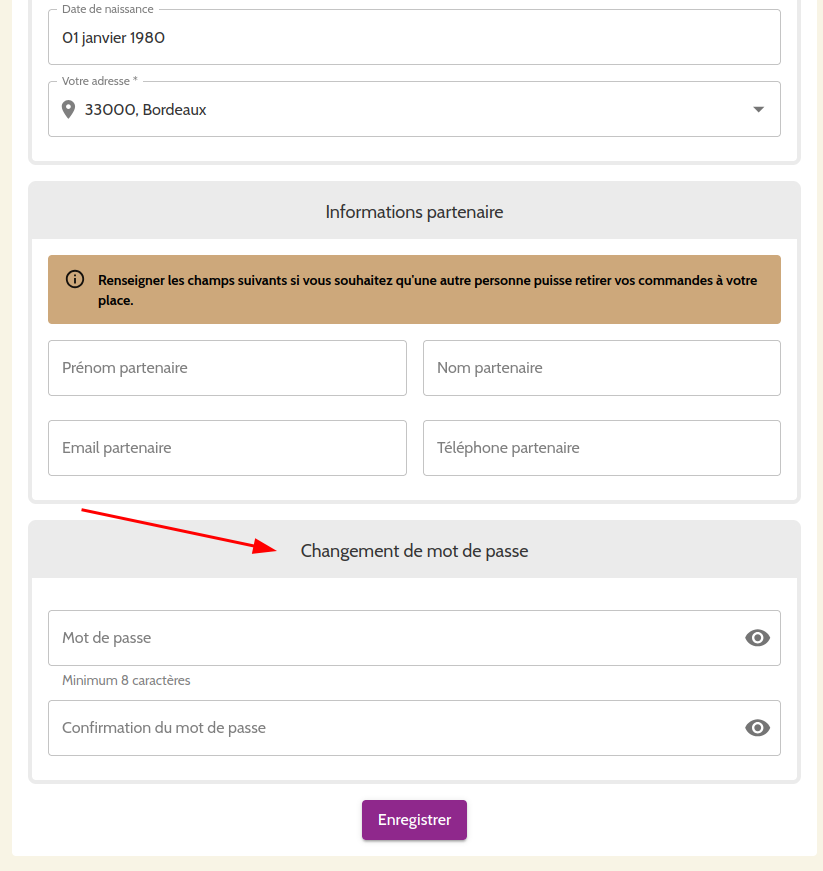Image resolution: width=823 pixels, height=871 pixels.
Task: Click the red arrow annotation
Action: [x=180, y=529]
